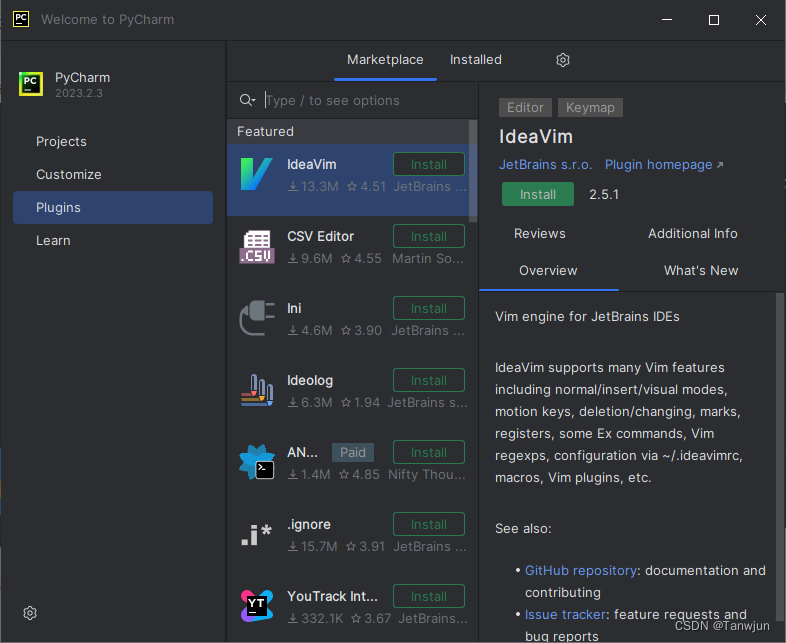Screen dimensions: 786x643
Task: Click Nifty Thou... vendor text
Action: [x=427, y=475]
